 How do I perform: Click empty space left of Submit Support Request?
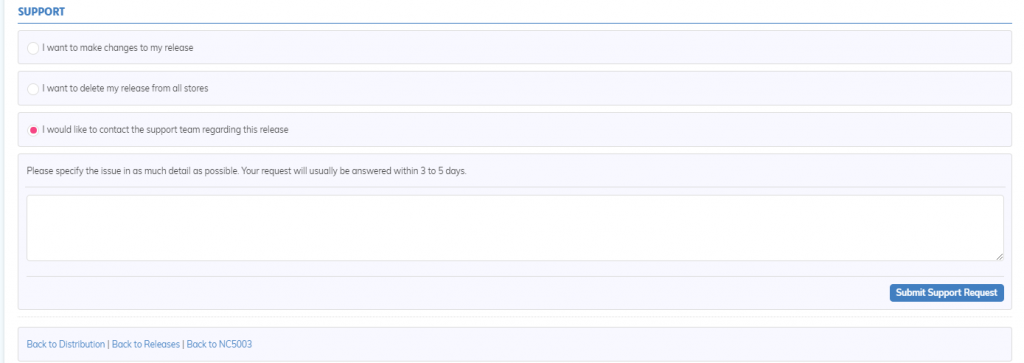pos(457,292)
